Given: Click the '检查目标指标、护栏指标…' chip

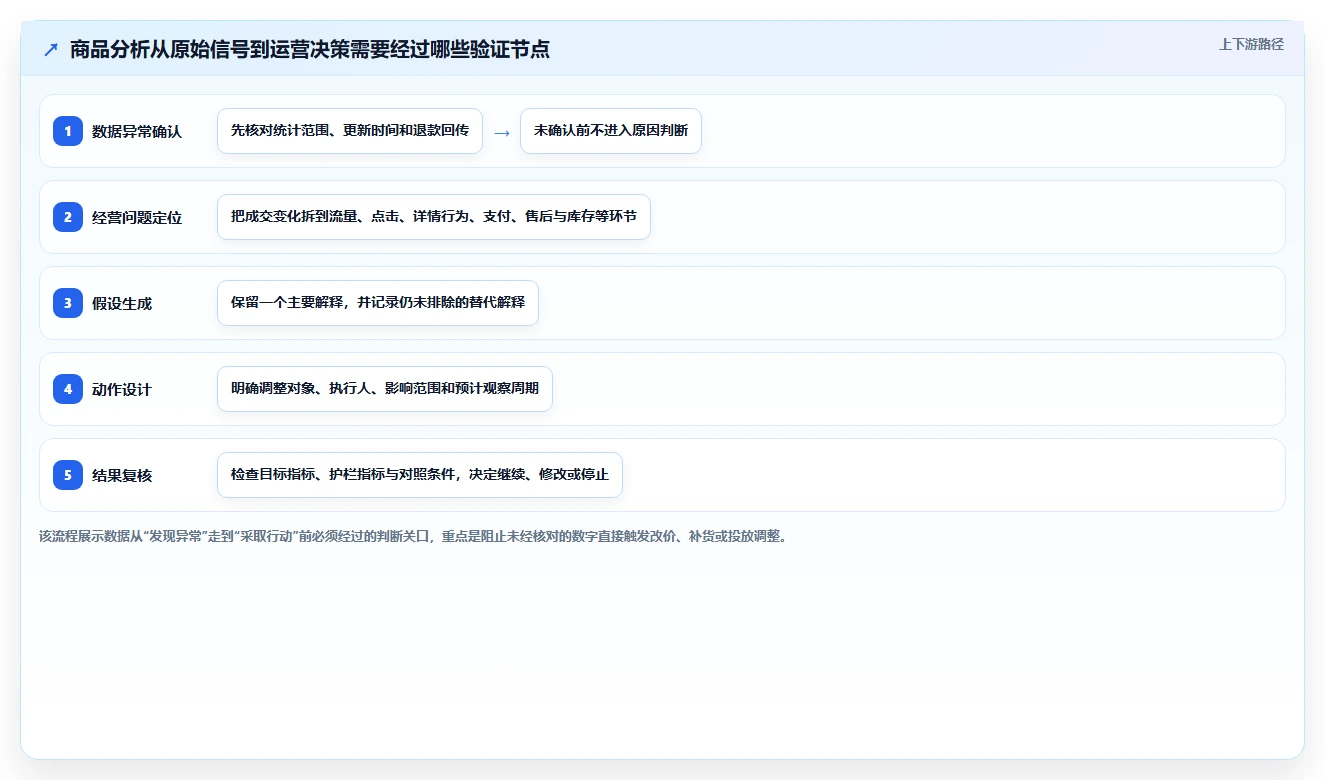Looking at the screenshot, I should click(420, 475).
